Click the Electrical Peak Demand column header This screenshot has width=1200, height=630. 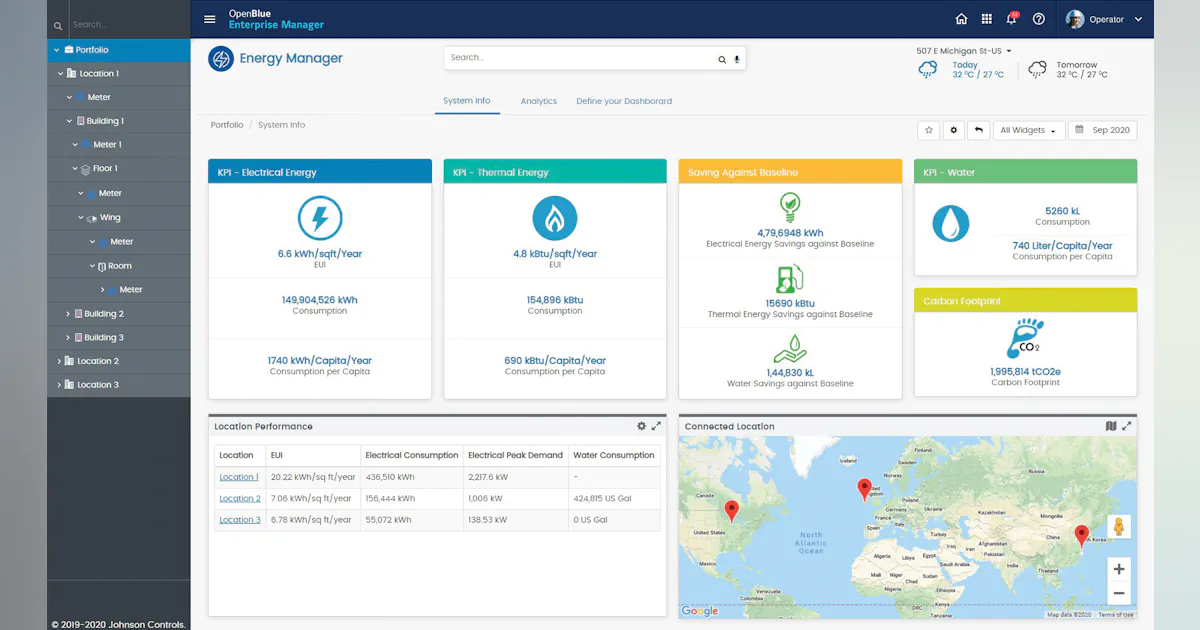pos(515,455)
